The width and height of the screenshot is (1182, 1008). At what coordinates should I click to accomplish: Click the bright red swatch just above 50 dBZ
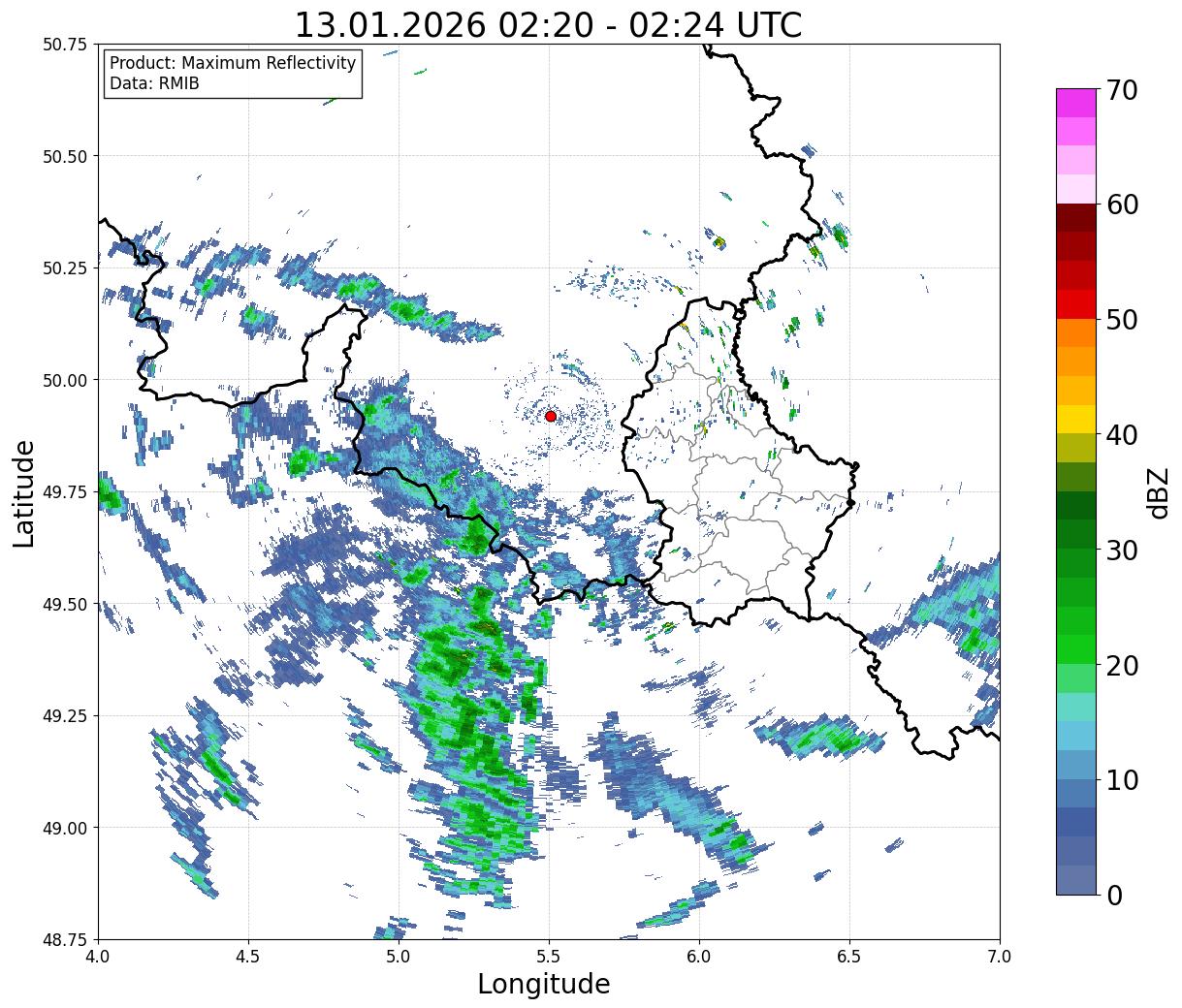1076,304
